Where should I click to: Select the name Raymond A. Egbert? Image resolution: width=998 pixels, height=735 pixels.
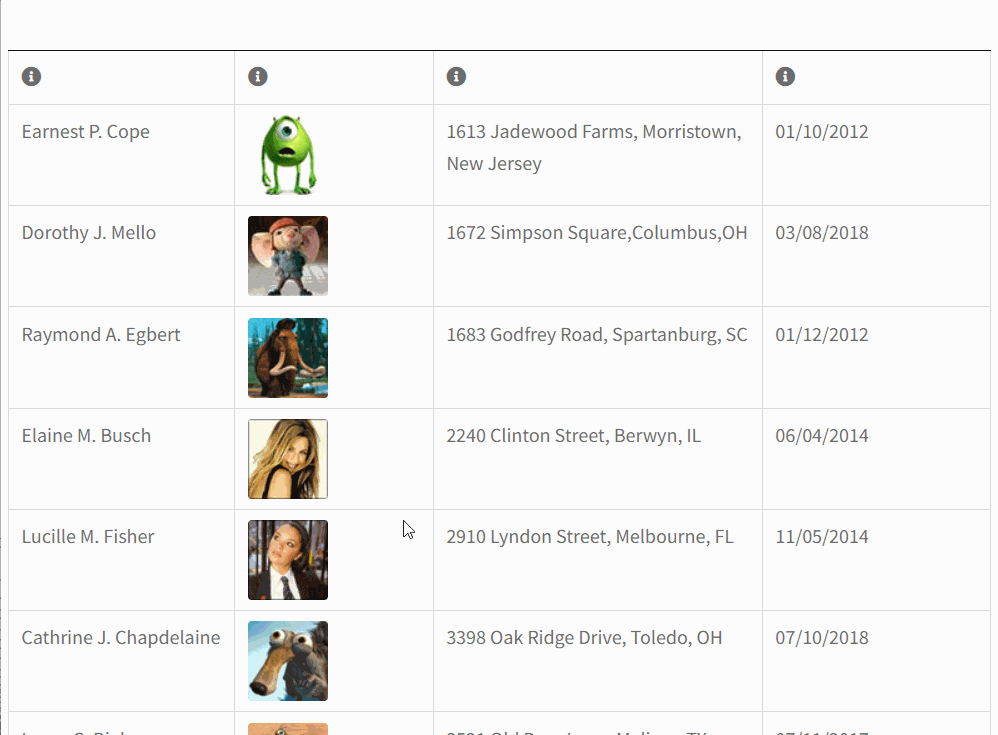coord(101,335)
